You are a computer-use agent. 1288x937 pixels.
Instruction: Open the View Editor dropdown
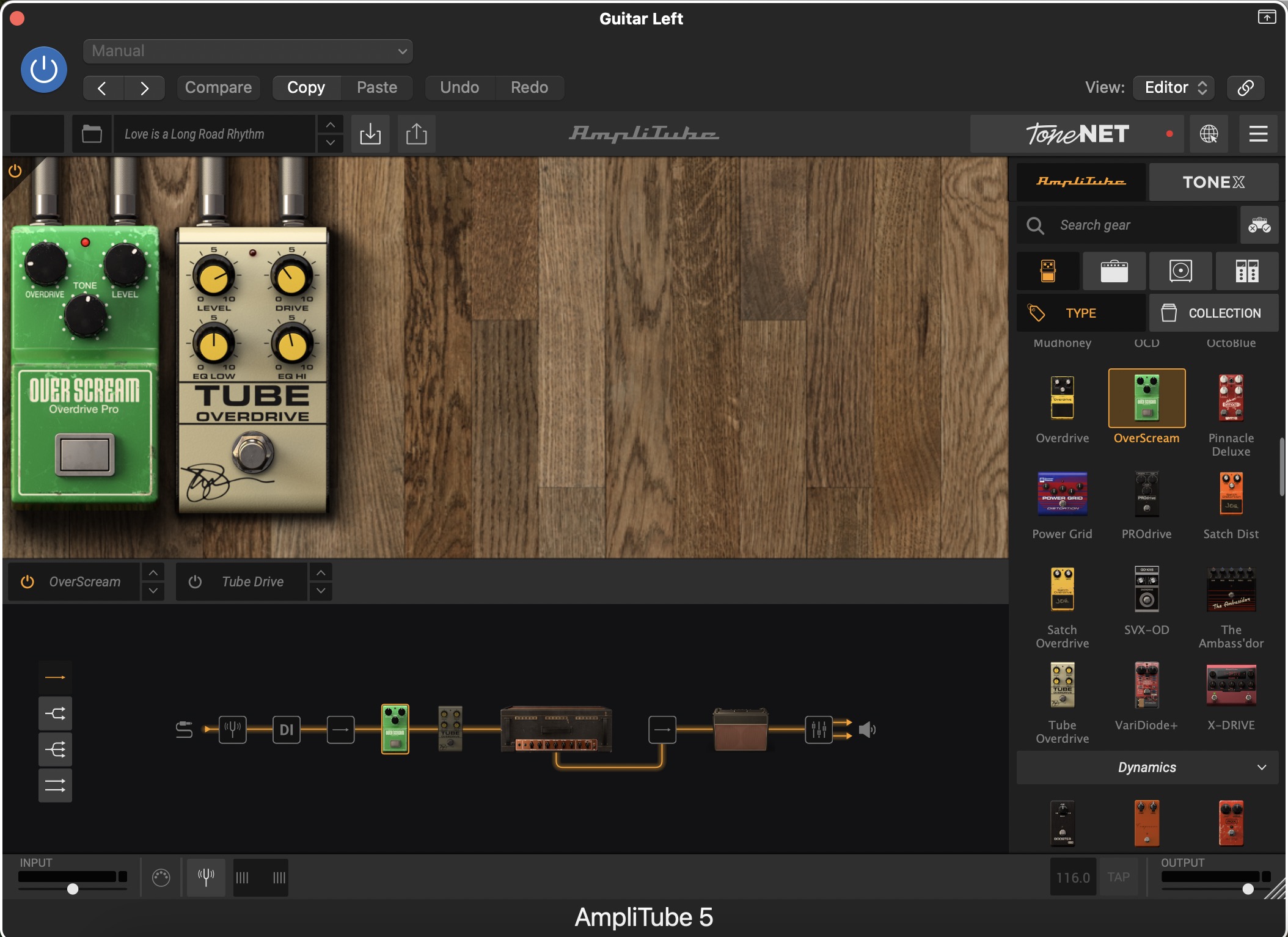coord(1174,87)
